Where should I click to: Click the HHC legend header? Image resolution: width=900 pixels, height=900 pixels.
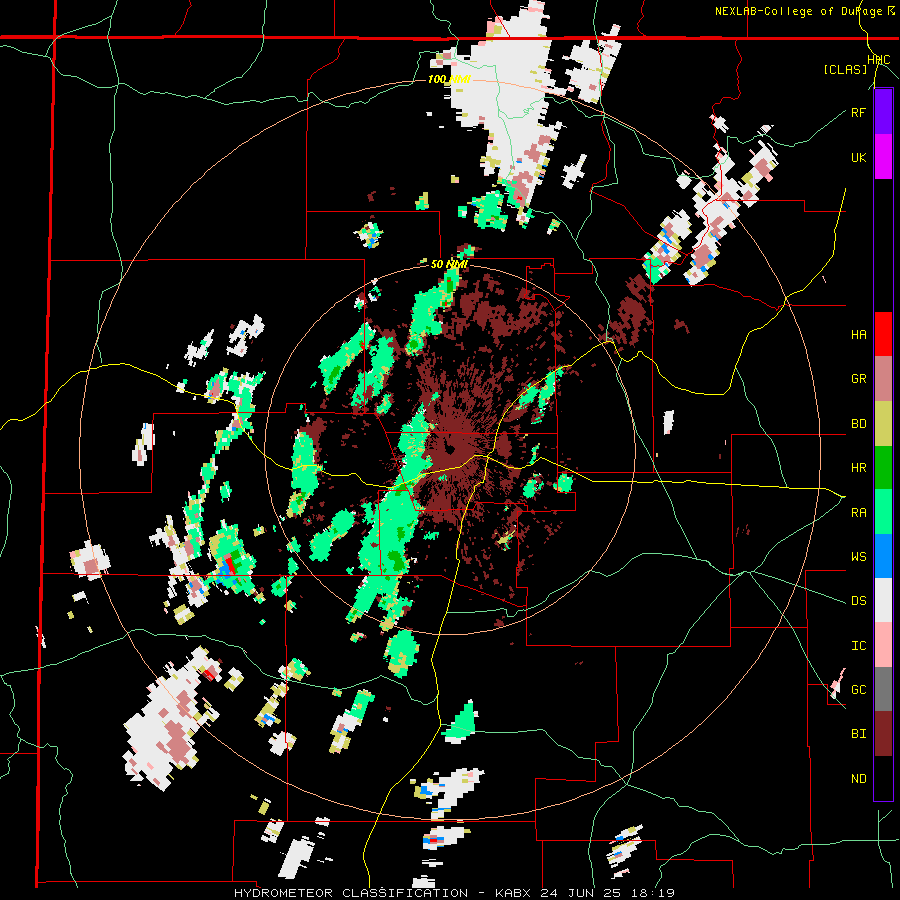coord(879,60)
